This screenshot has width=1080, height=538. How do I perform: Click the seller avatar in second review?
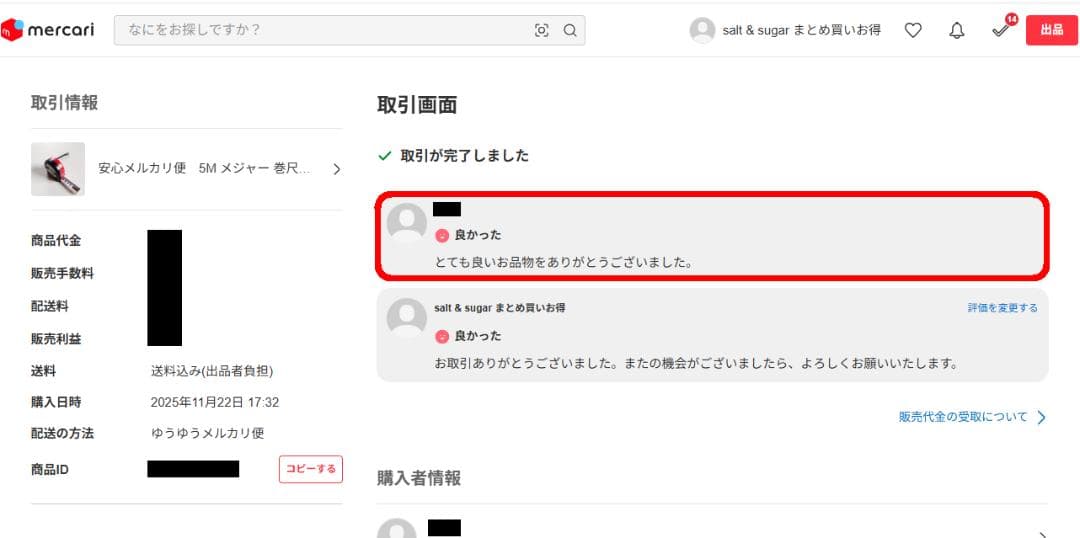[x=406, y=318]
